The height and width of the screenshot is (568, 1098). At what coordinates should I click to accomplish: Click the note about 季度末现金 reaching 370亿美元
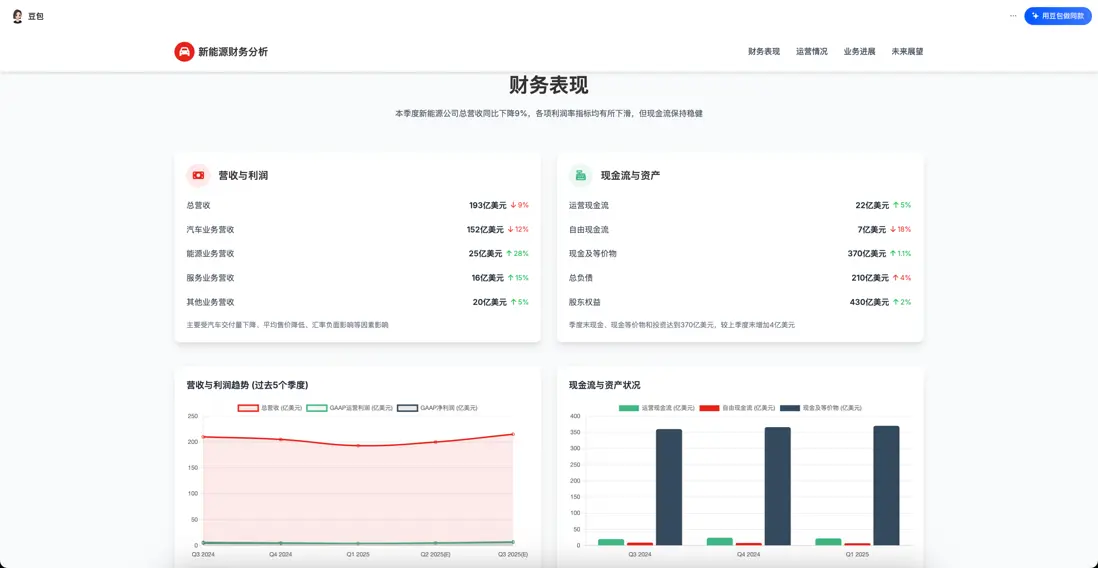pyautogui.click(x=681, y=325)
